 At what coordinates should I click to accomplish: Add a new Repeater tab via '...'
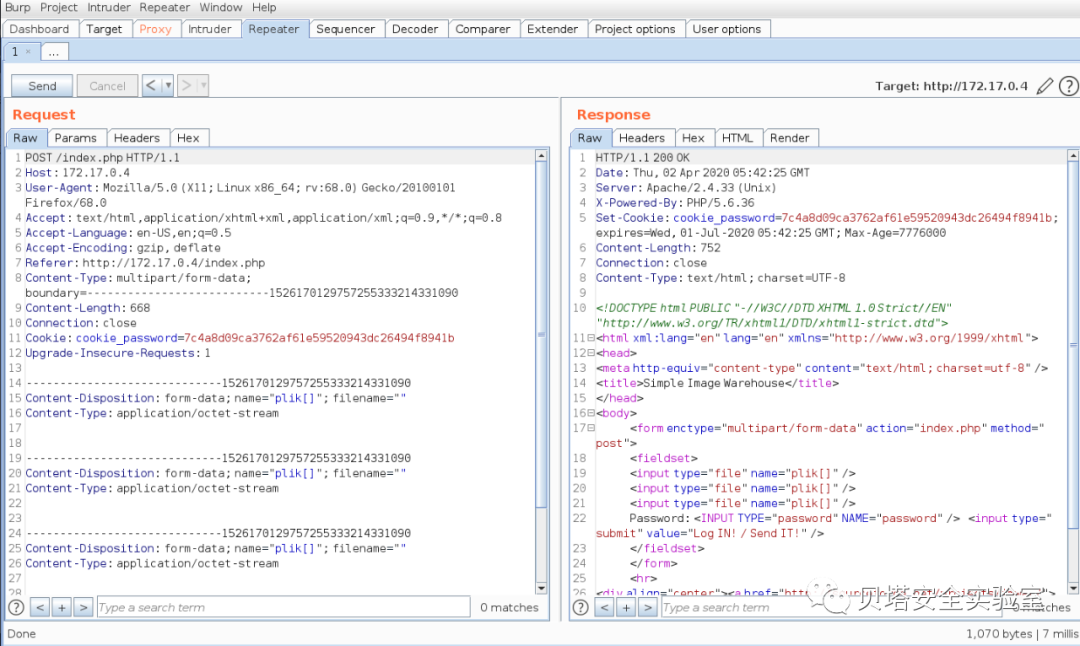pyautogui.click(x=54, y=52)
